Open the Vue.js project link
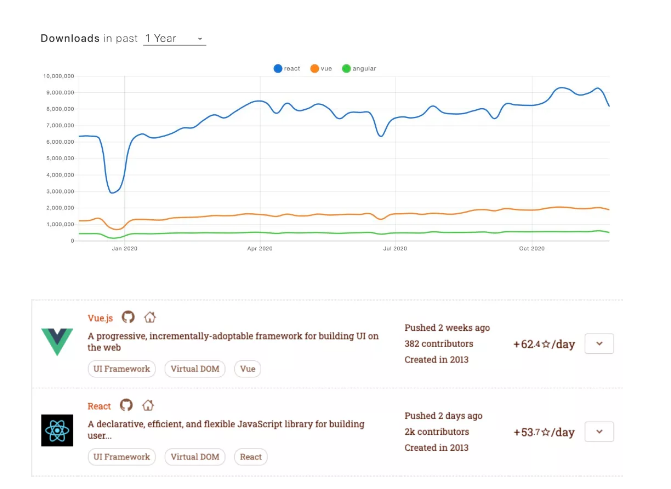 [x=100, y=318]
